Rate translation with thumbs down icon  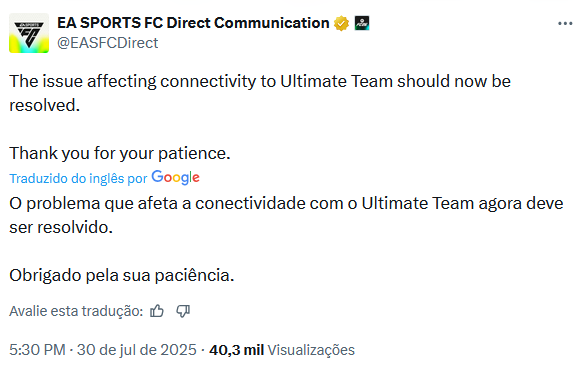183,311
